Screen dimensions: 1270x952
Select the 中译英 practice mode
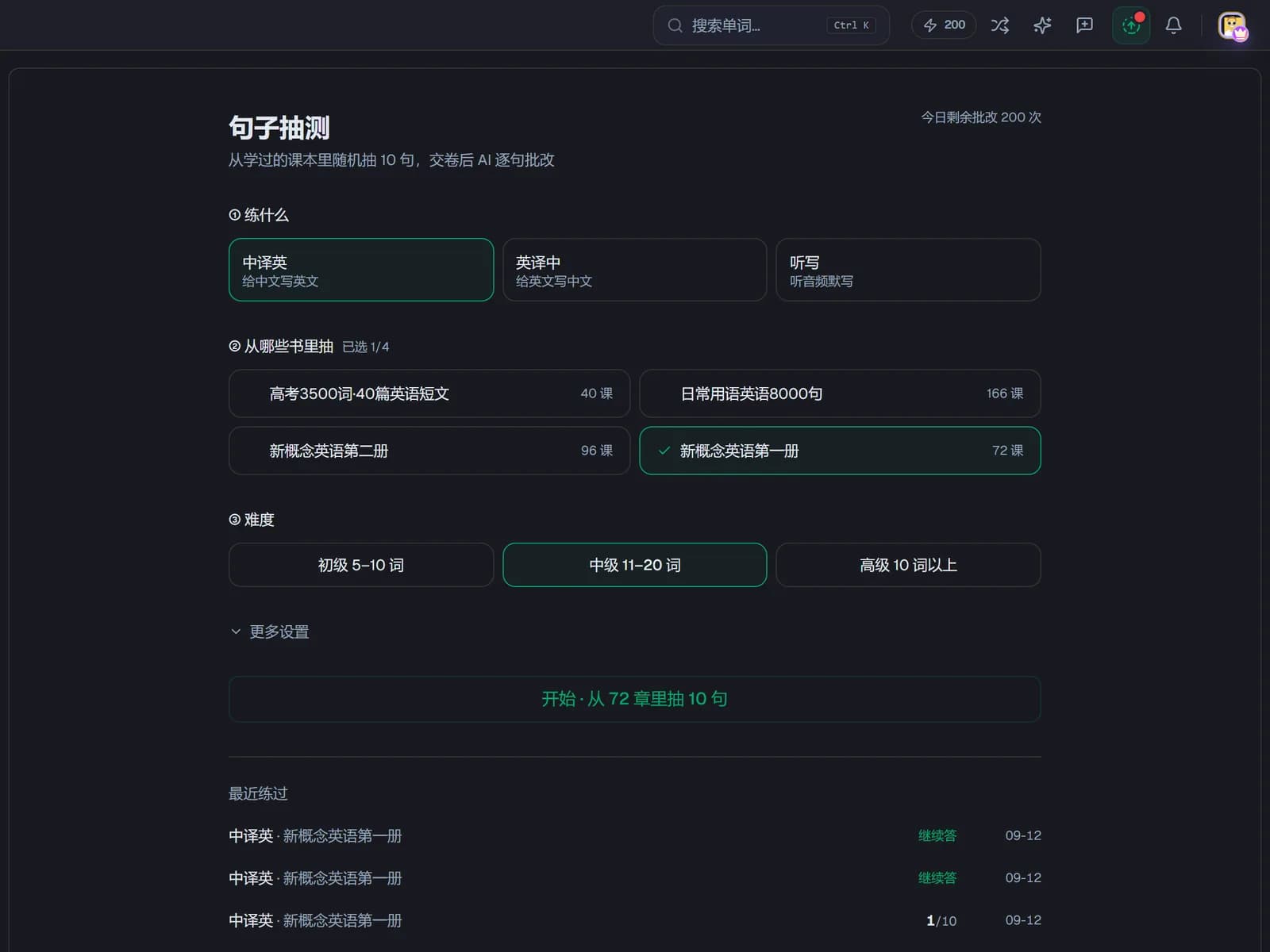pyautogui.click(x=361, y=270)
